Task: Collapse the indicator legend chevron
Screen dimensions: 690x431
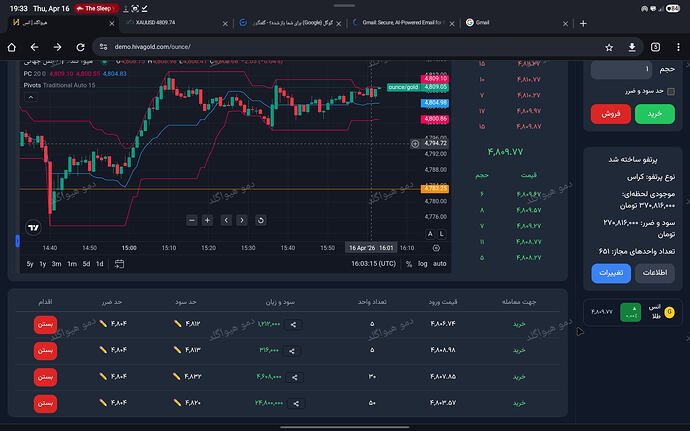Action: click(31, 97)
